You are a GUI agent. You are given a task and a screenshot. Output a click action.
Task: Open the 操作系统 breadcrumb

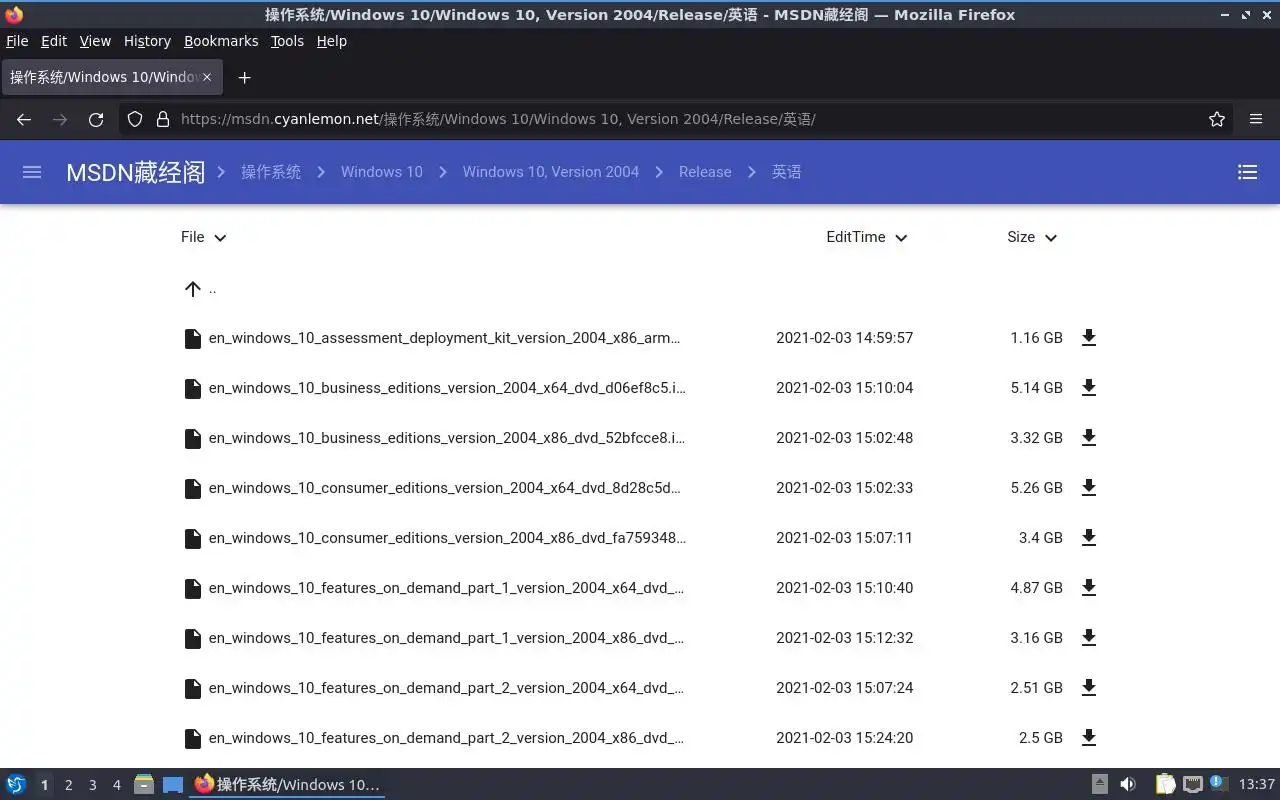(x=271, y=172)
